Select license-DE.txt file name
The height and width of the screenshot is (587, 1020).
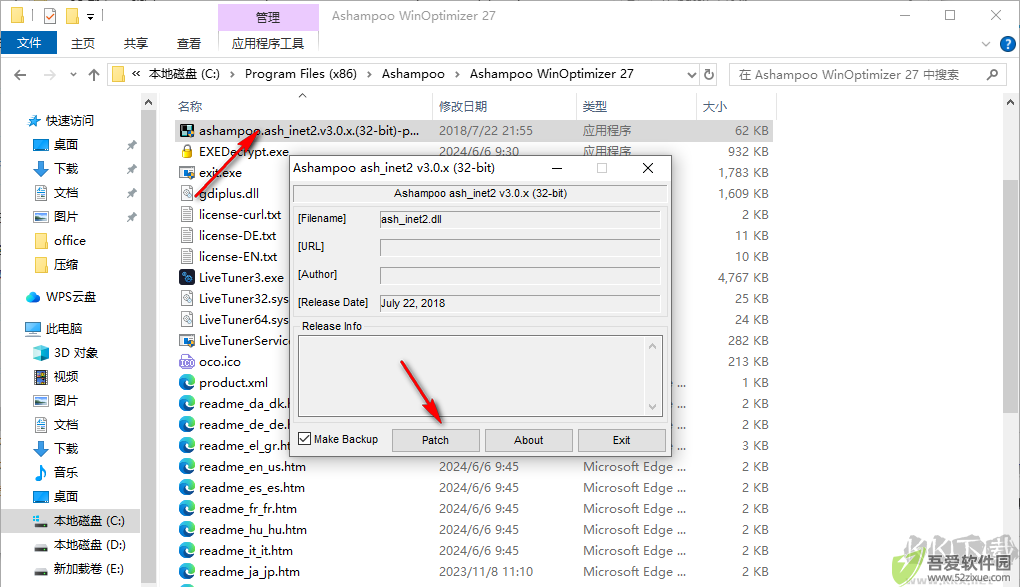237,236
